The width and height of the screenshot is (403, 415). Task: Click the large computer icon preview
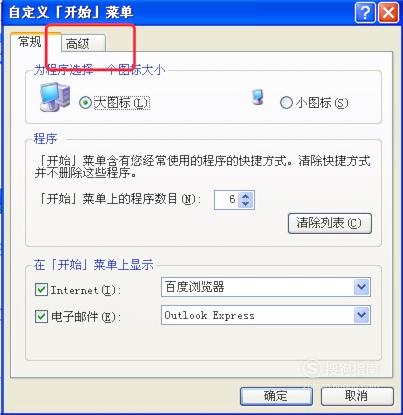coord(55,97)
